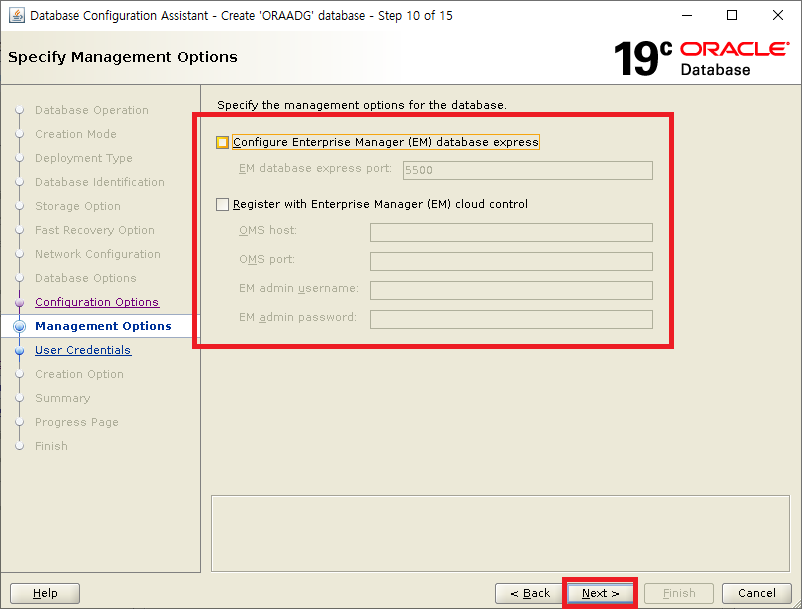This screenshot has width=802, height=609.
Task: Click the empty message area at bottom
Action: [x=500, y=533]
